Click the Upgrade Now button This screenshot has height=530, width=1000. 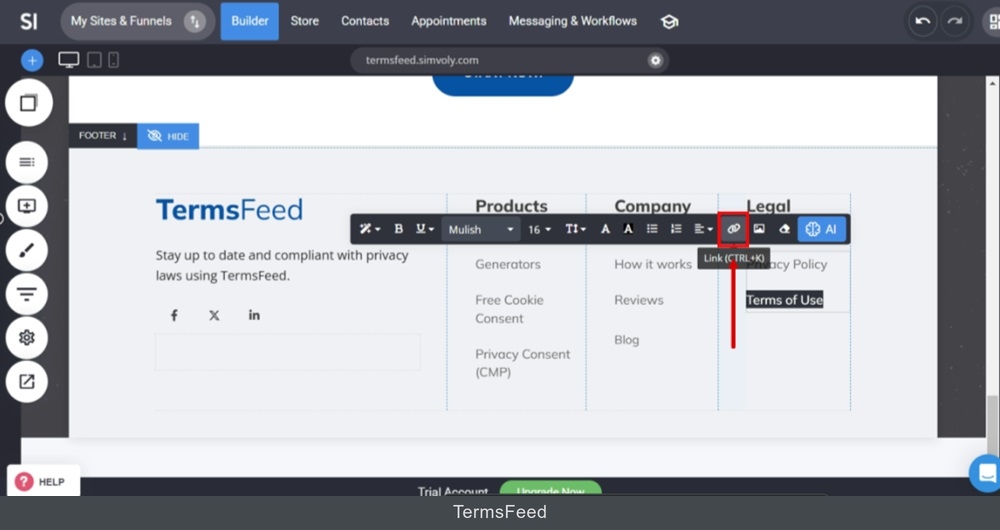point(550,490)
